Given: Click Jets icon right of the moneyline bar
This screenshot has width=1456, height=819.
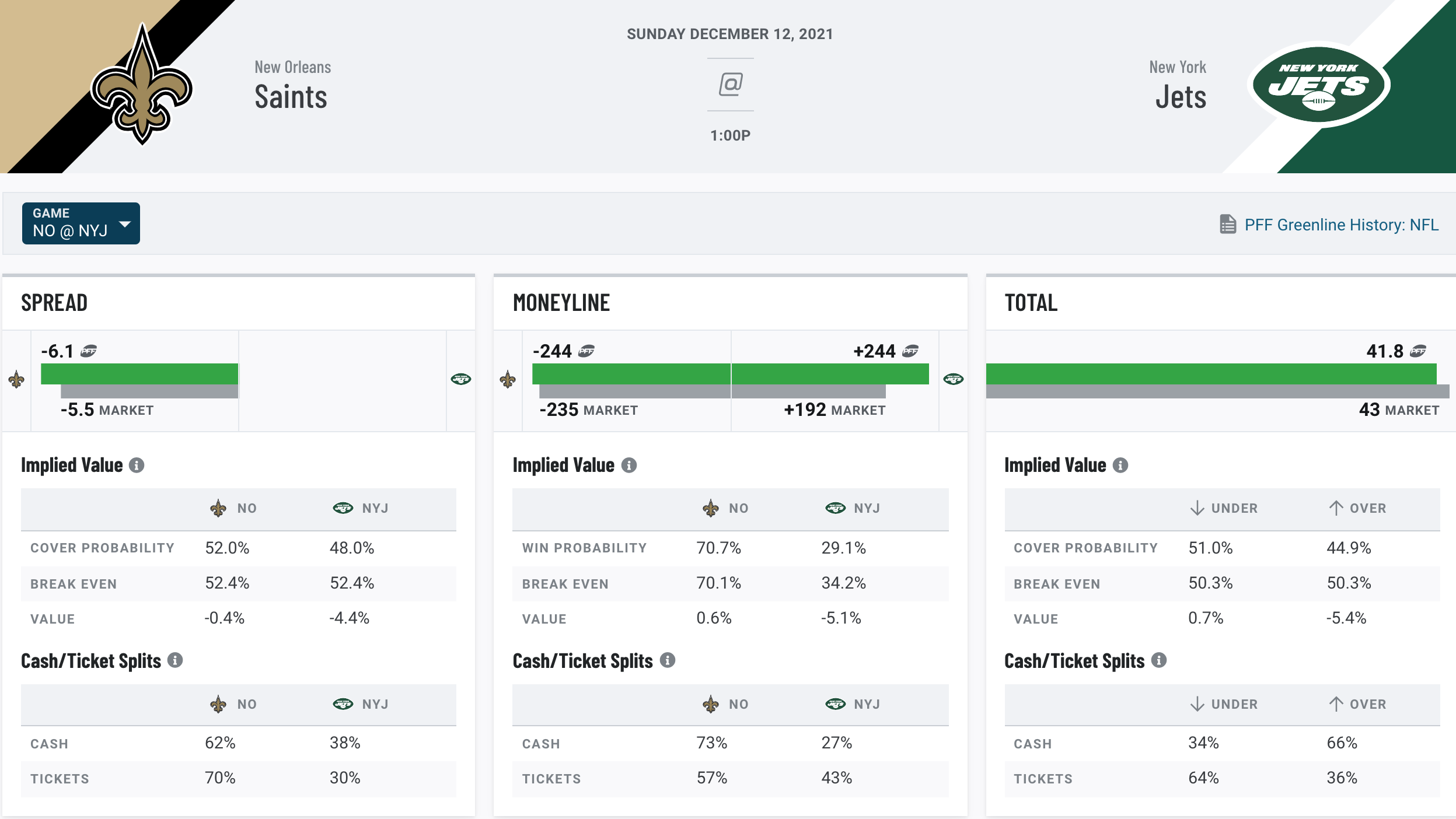Looking at the screenshot, I should click(954, 379).
